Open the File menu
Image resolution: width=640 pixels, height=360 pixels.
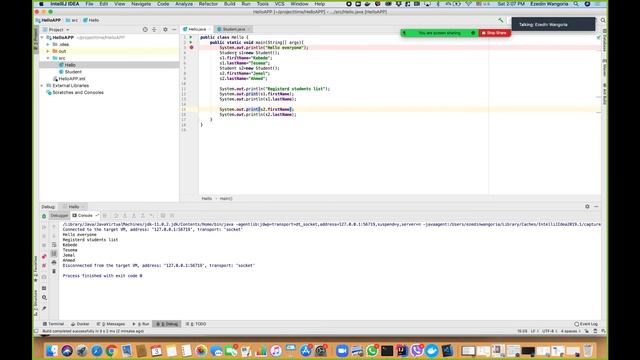pos(89,4)
